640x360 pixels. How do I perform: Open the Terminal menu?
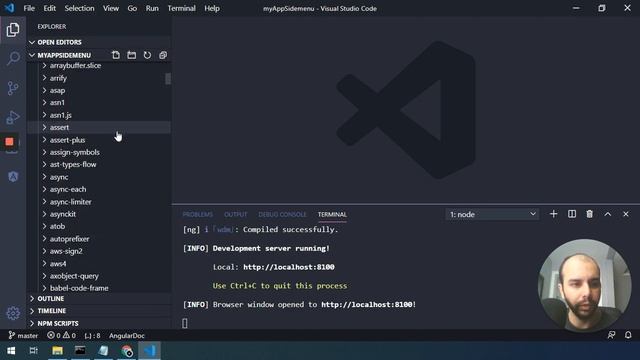[182, 8]
